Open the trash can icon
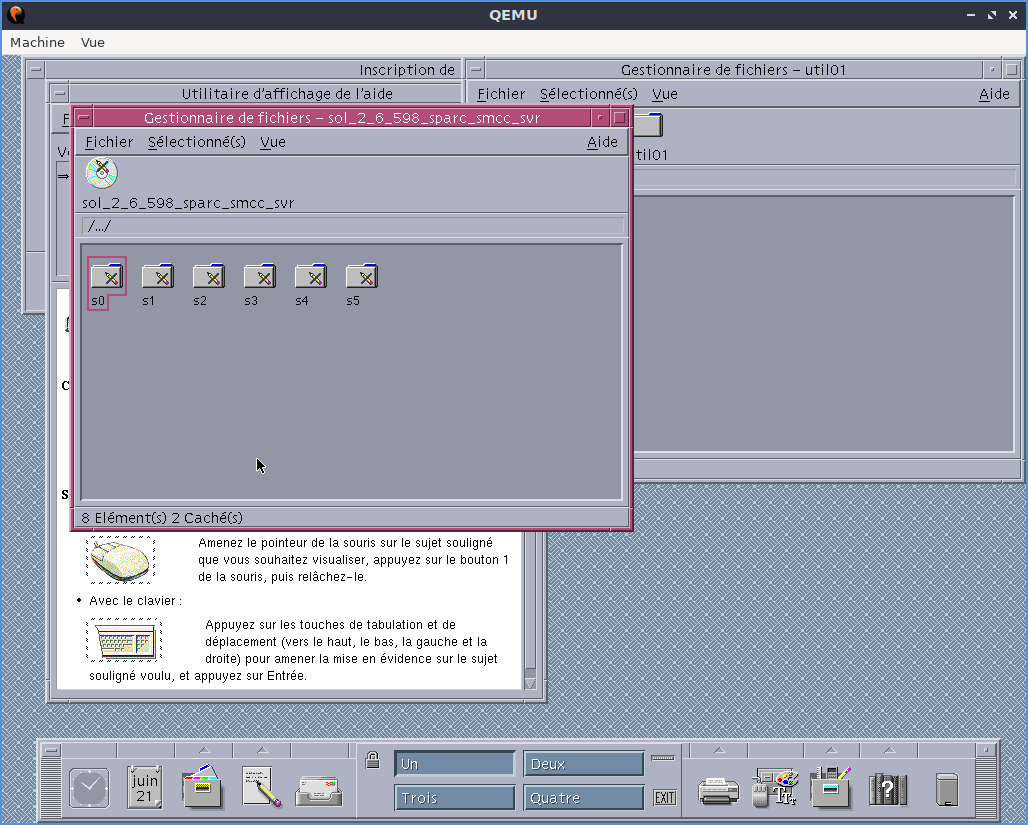The image size is (1028, 825). click(x=947, y=790)
